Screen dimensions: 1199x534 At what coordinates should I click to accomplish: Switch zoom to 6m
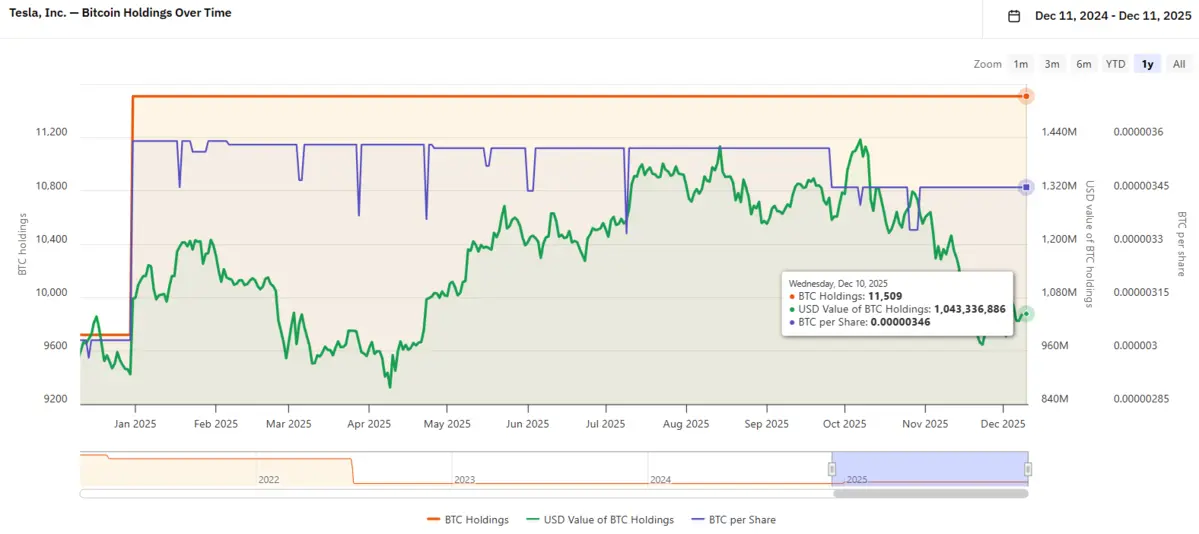[1084, 64]
